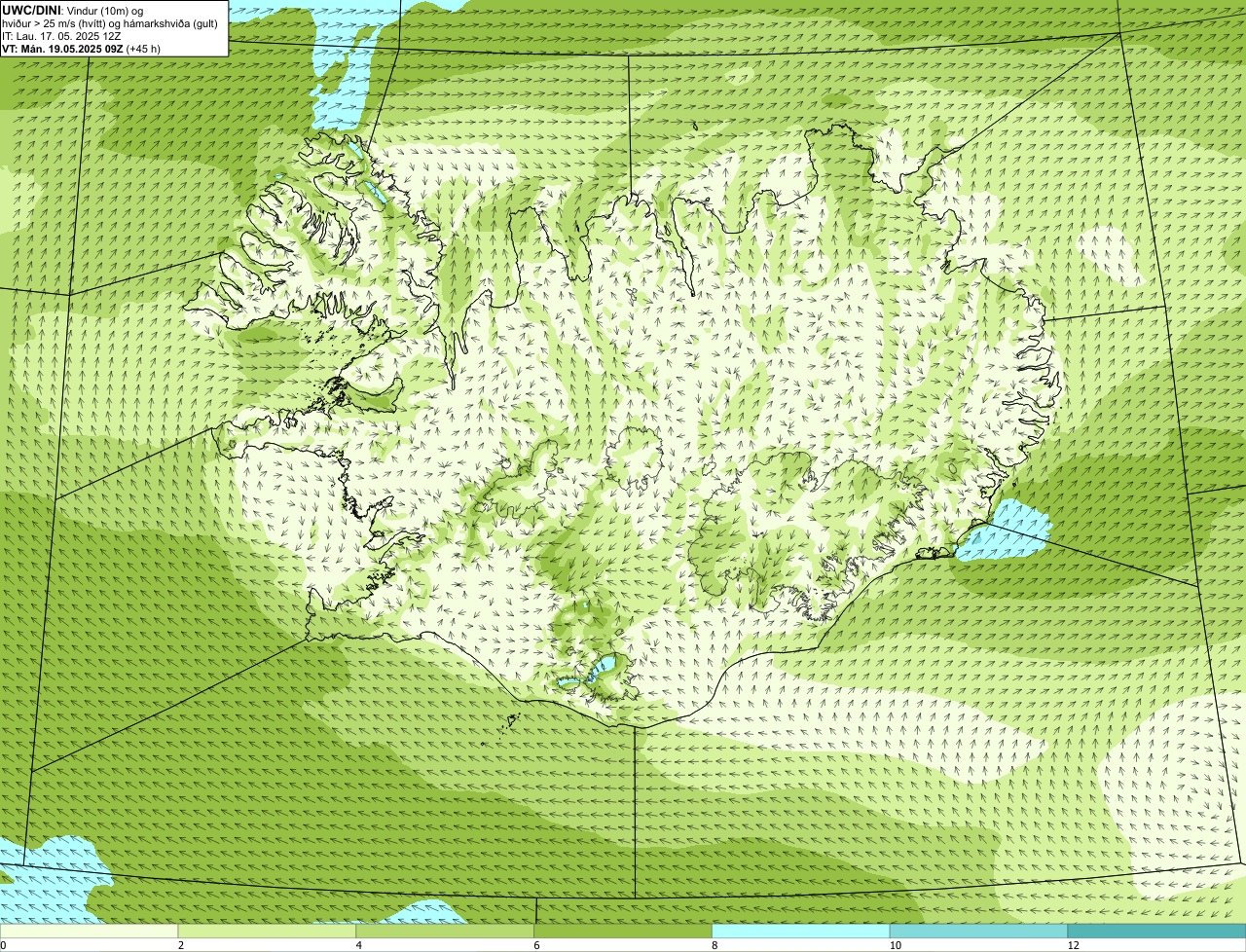Click the 'VT: Mán. 19.05.2025 09Z (+45 h)' line
The image size is (1246, 952).
click(81, 48)
